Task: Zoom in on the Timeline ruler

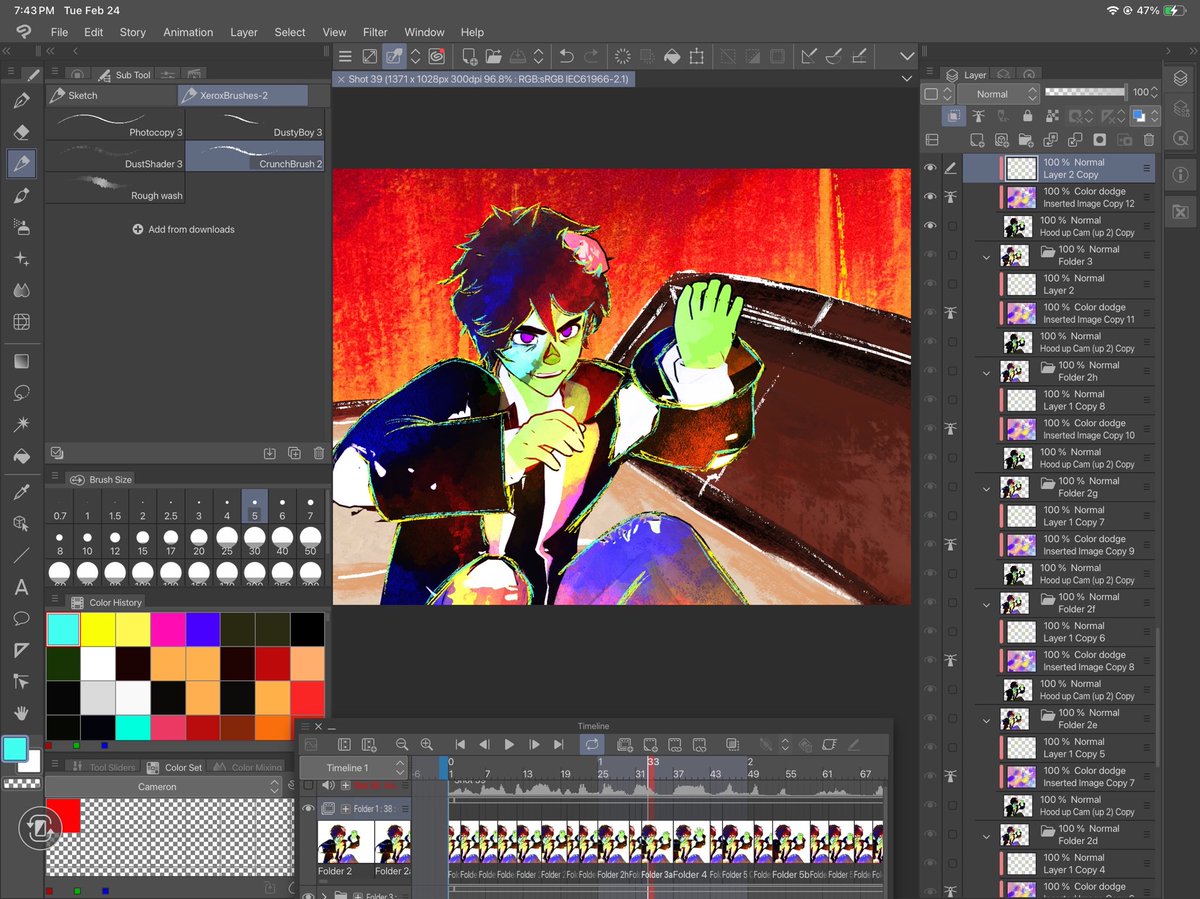Action: click(x=426, y=745)
